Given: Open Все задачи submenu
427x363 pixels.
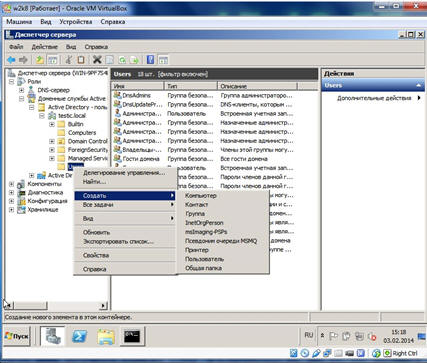Looking at the screenshot, I should click(125, 205).
